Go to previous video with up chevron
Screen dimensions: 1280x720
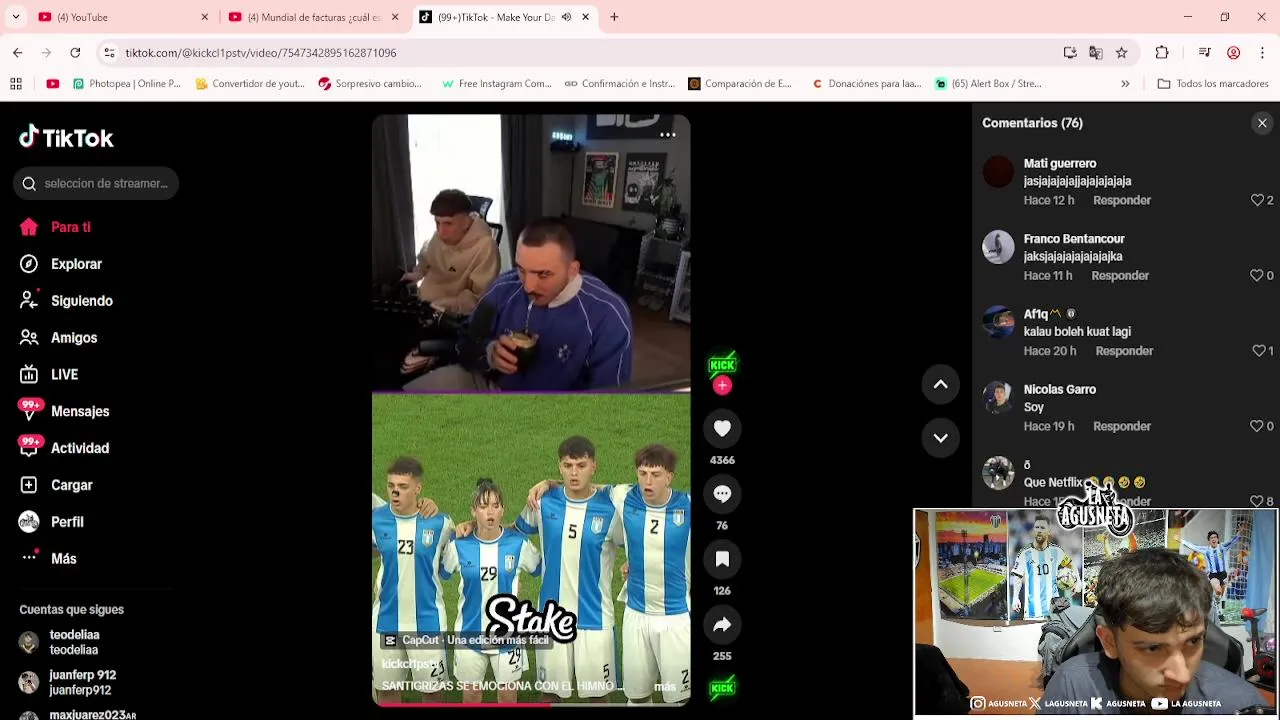coord(940,384)
